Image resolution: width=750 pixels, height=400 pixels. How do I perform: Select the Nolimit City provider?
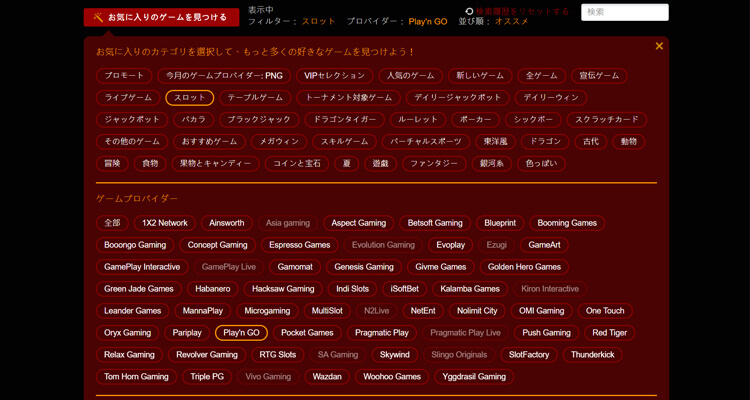point(477,311)
